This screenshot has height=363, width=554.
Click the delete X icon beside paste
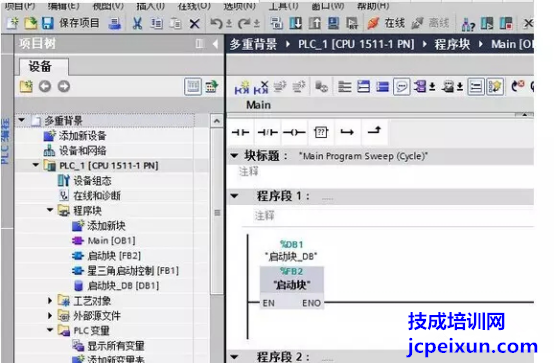[194, 24]
